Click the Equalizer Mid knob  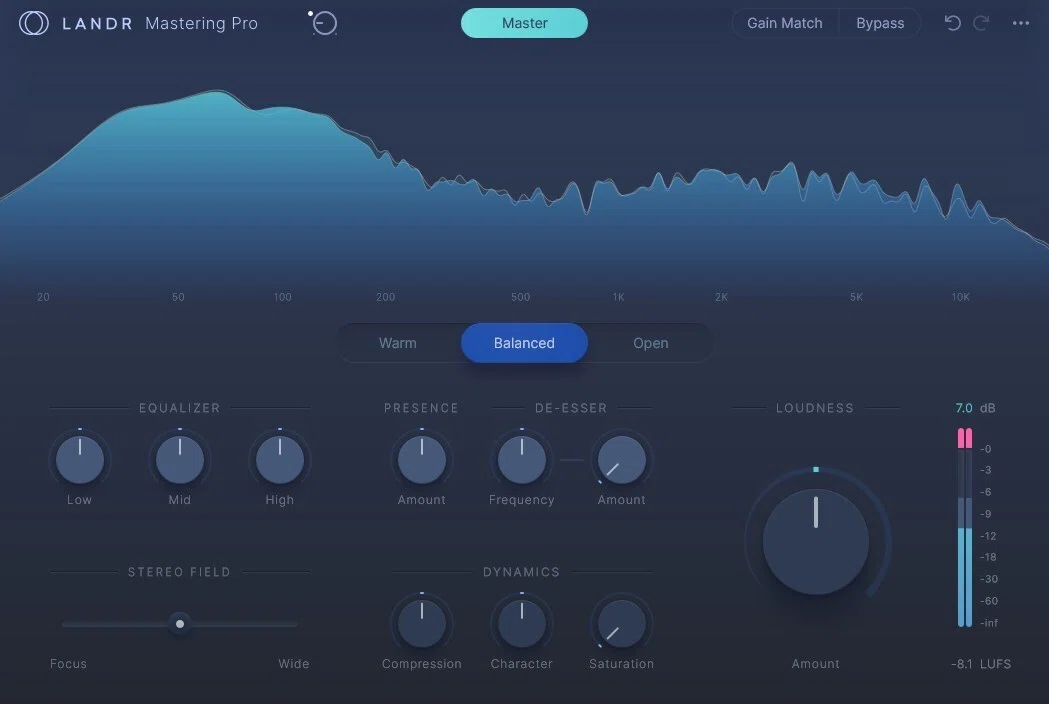[x=180, y=460]
